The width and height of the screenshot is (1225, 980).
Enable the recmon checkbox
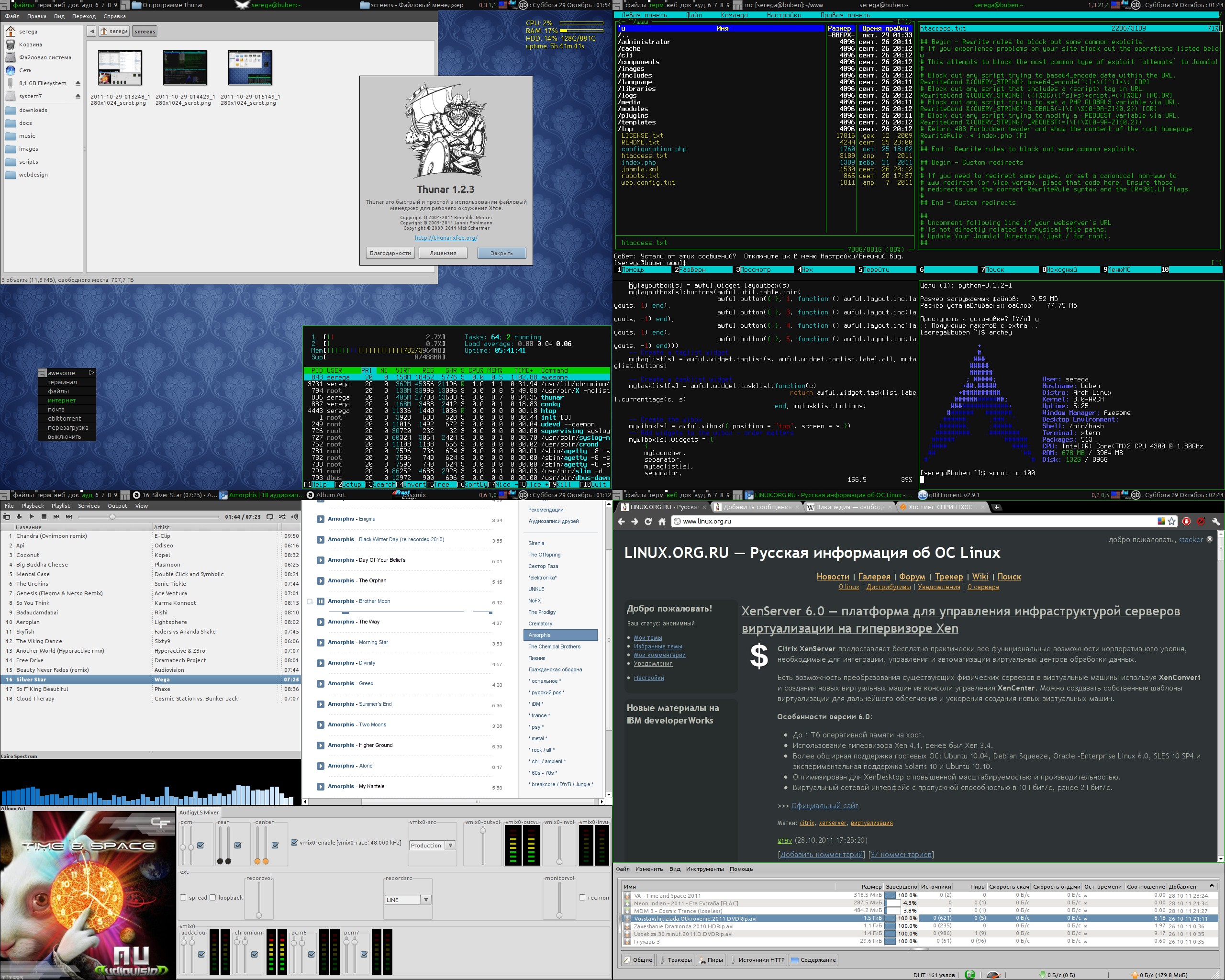(582, 898)
